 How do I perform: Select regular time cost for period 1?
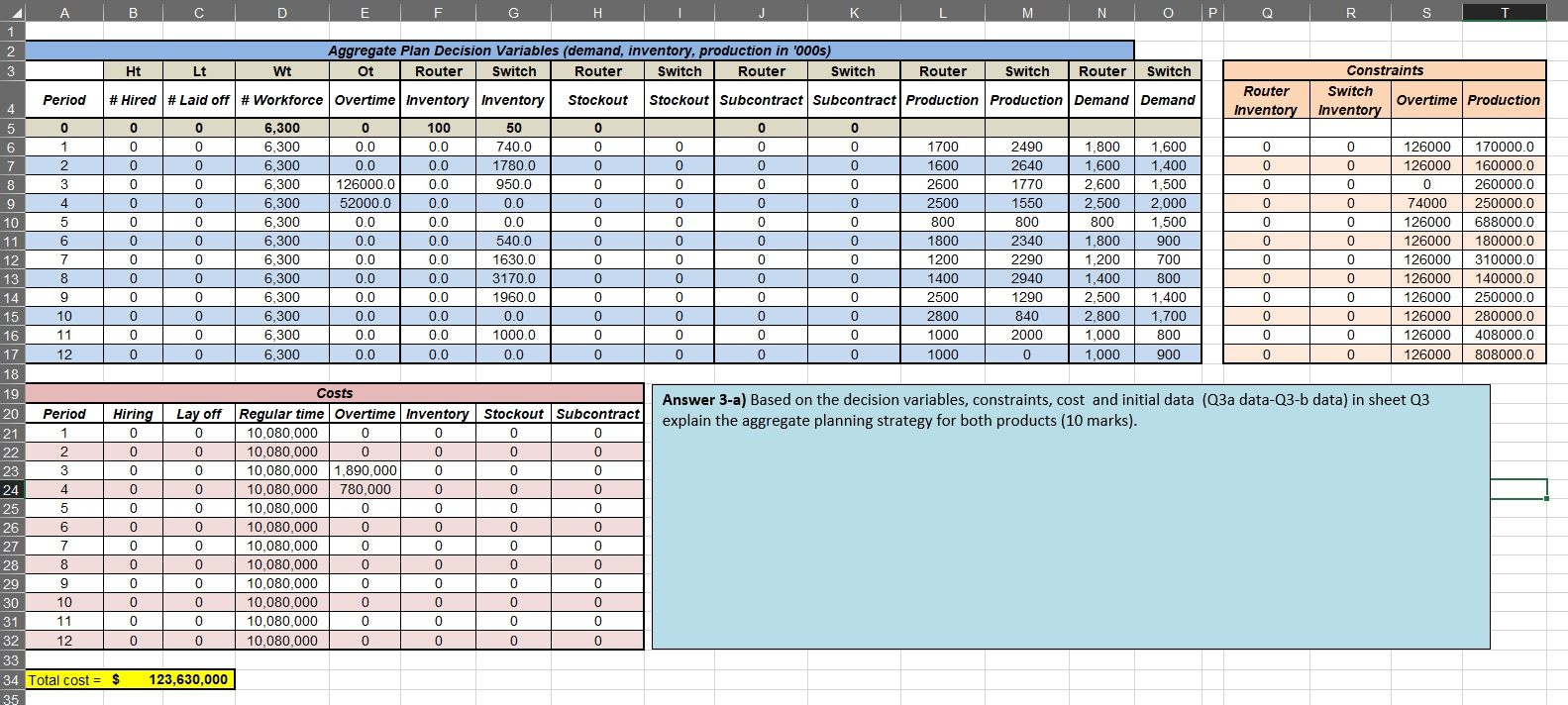click(x=282, y=433)
